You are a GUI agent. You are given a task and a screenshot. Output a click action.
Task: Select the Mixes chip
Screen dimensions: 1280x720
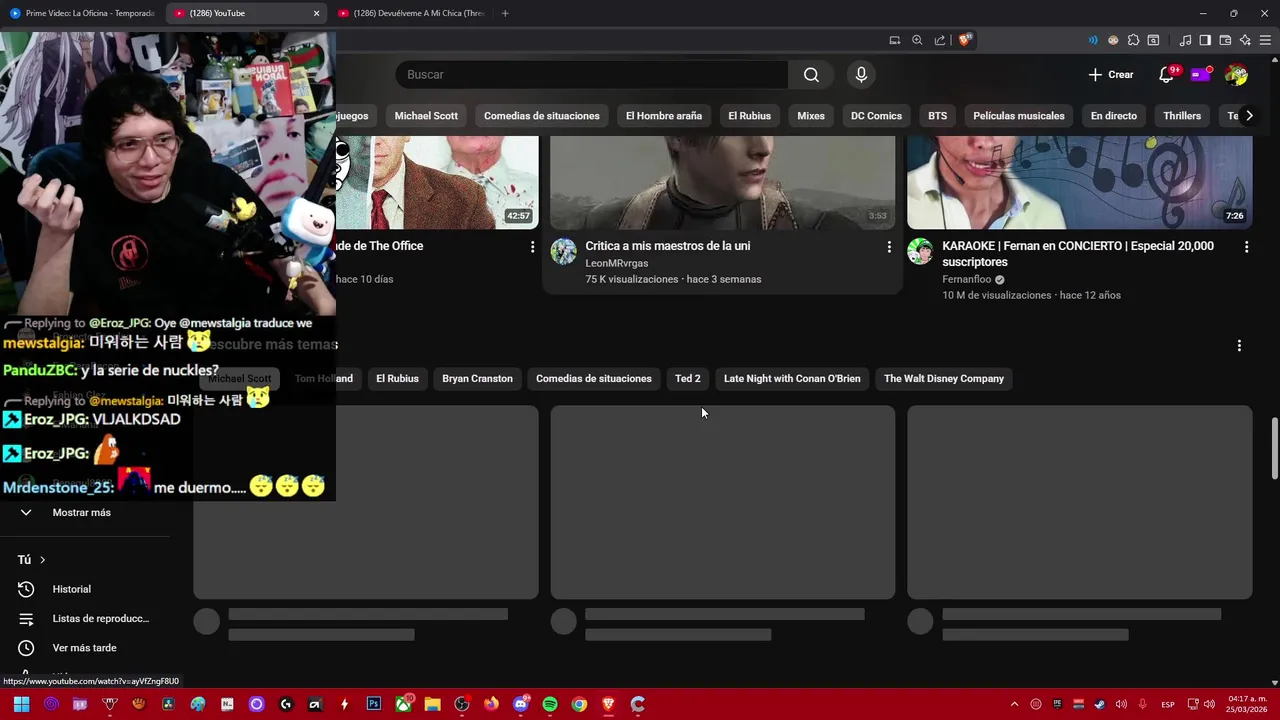(x=811, y=116)
